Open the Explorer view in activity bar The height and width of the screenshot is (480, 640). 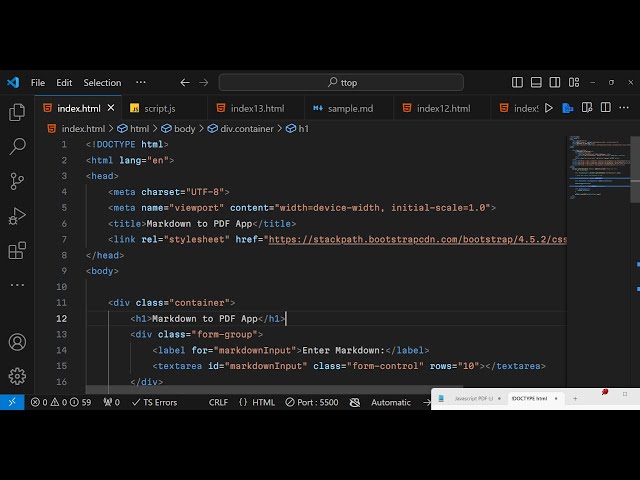17,113
